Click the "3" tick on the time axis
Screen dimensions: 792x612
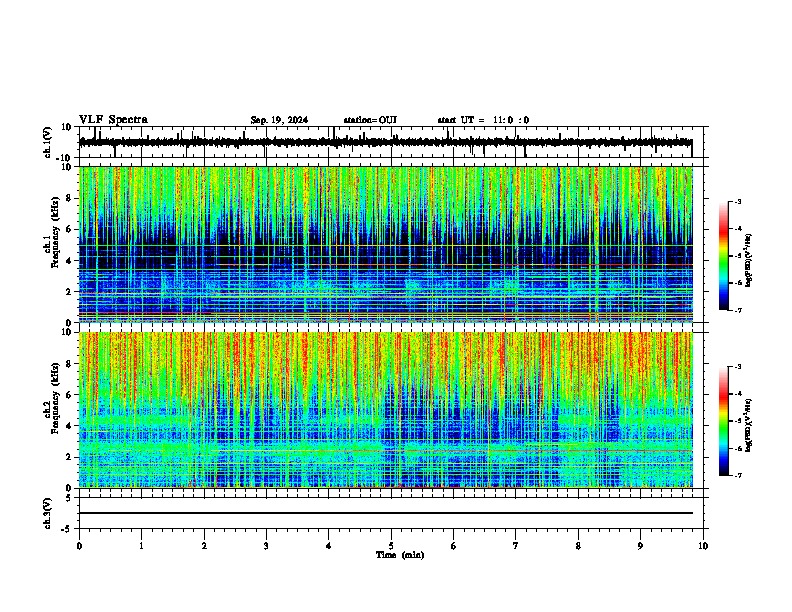[x=266, y=546]
